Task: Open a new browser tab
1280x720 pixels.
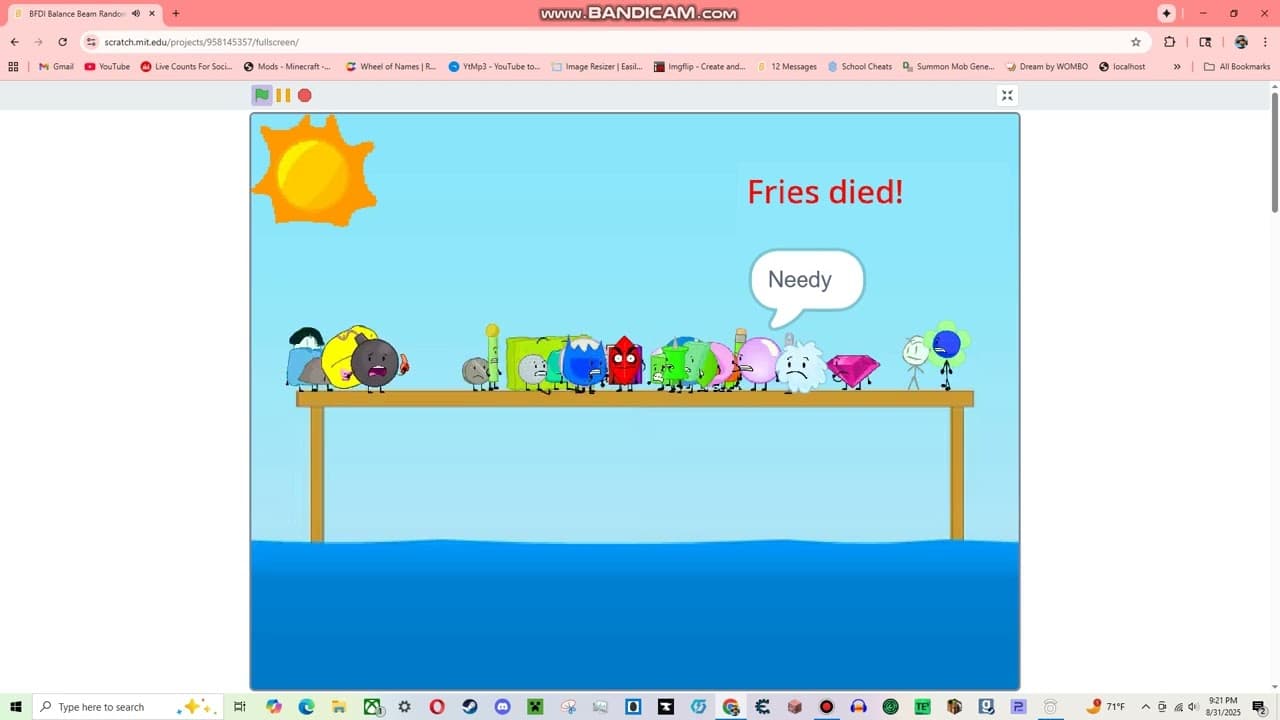Action: click(176, 13)
